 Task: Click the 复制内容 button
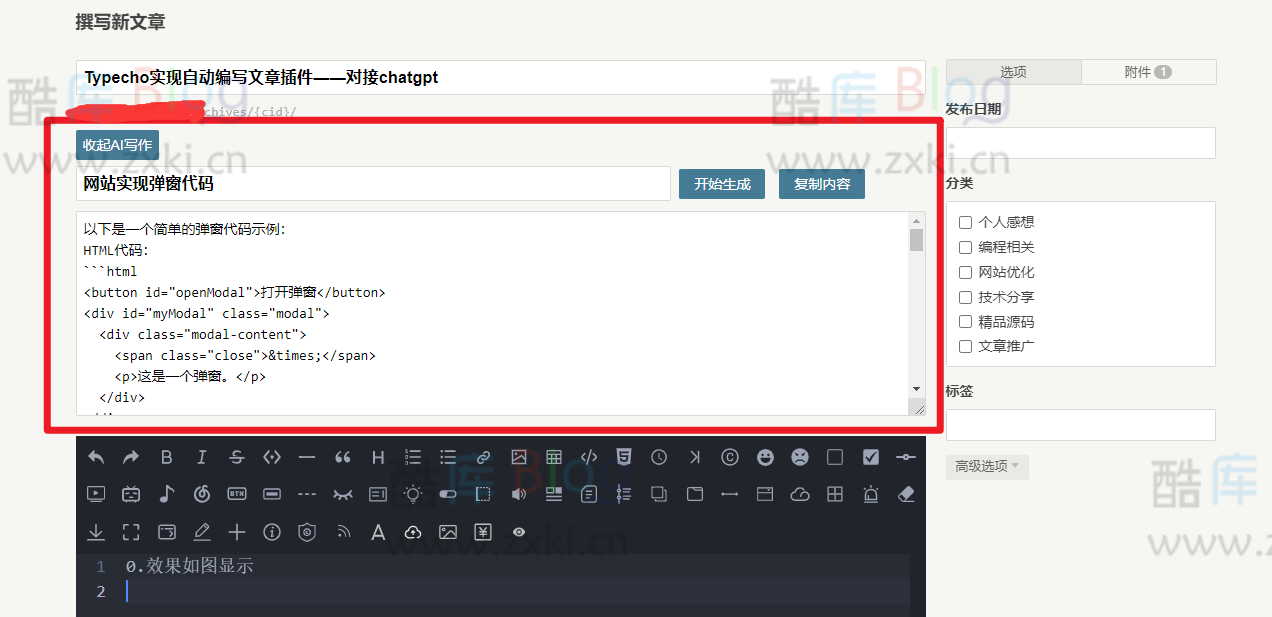[x=821, y=184]
